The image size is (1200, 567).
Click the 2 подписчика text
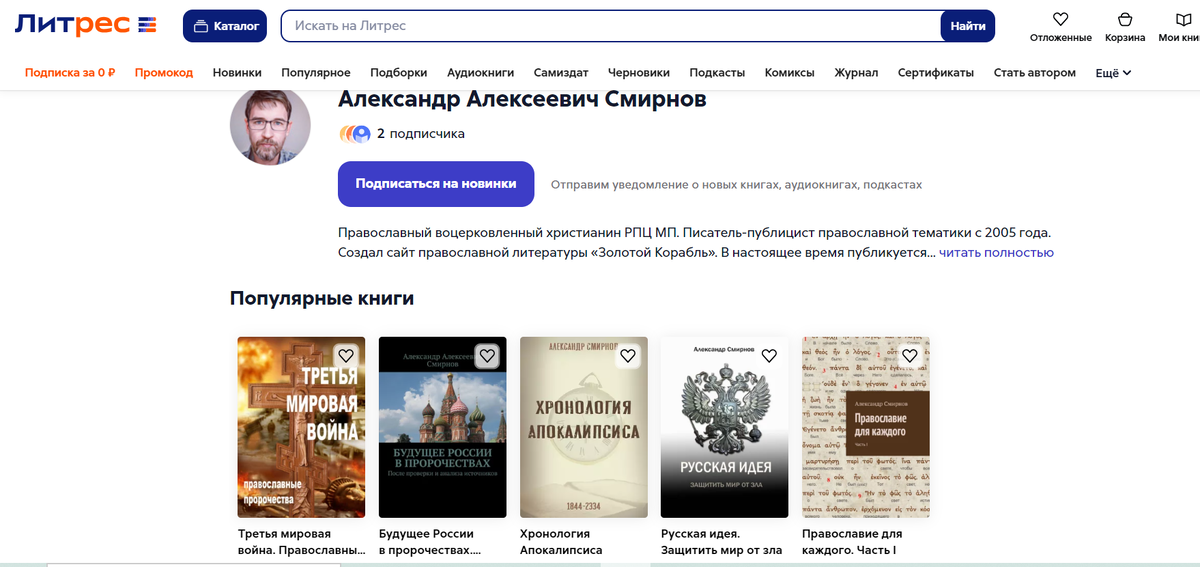pos(421,133)
